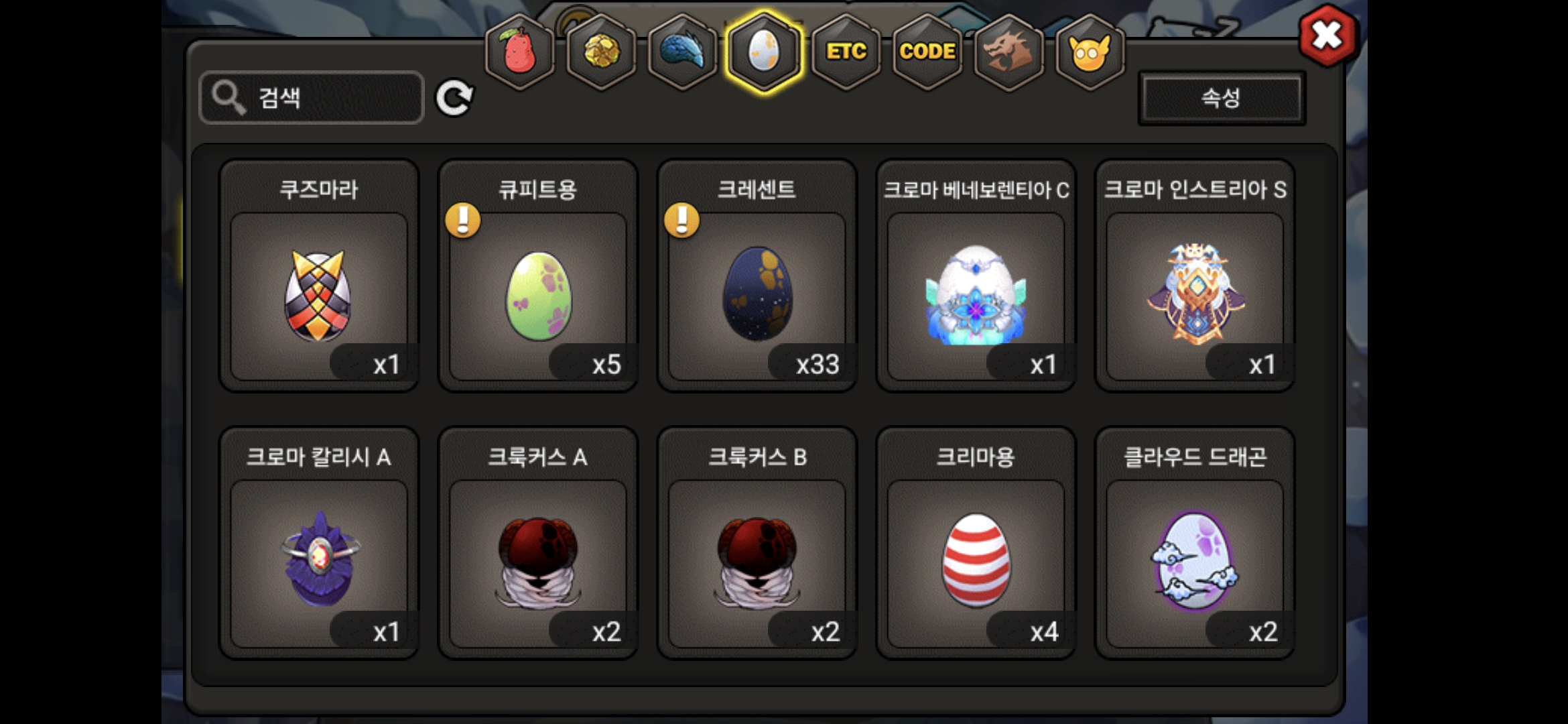Choose the 크로마 인스트리아 S egg

click(1195, 276)
